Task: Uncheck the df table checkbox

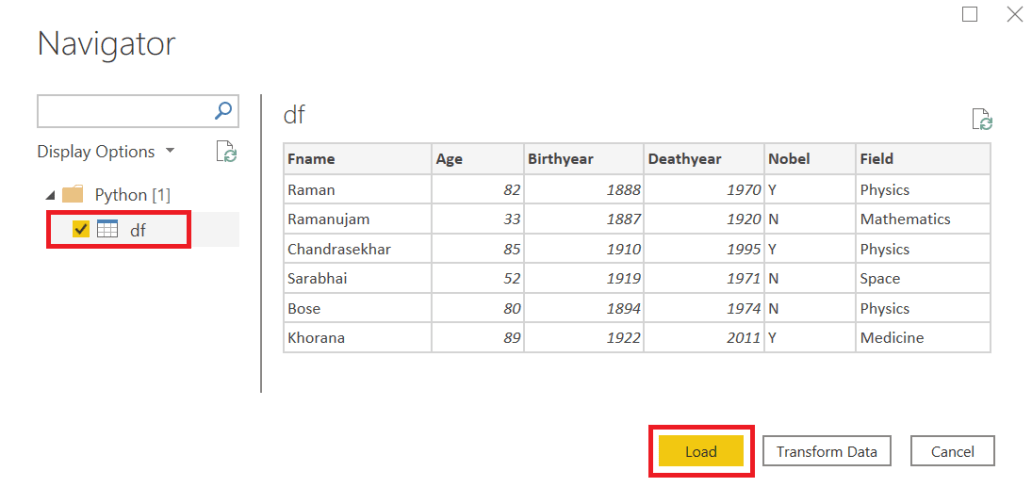Action: click(x=81, y=229)
